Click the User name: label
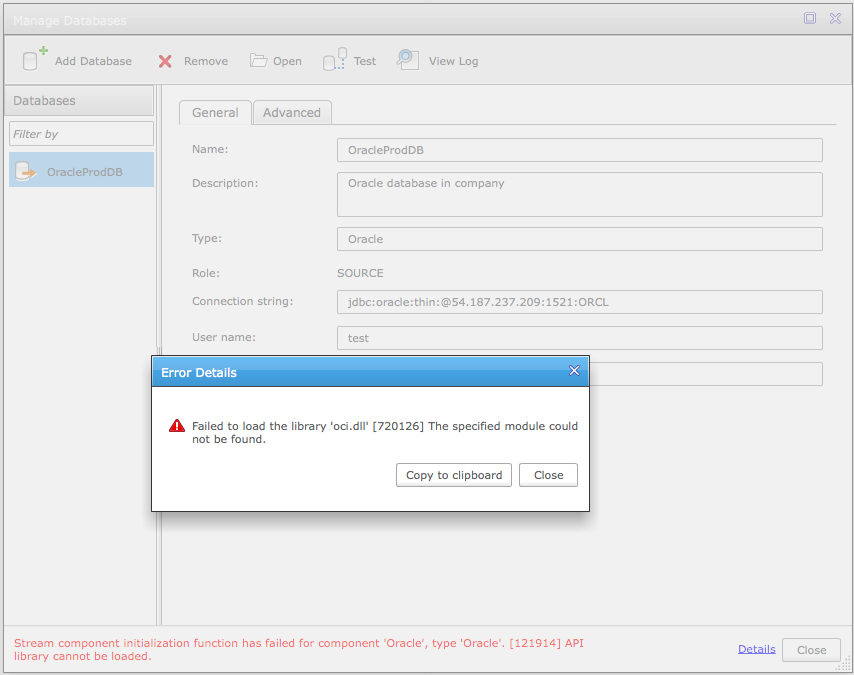854x675 pixels. coord(224,337)
